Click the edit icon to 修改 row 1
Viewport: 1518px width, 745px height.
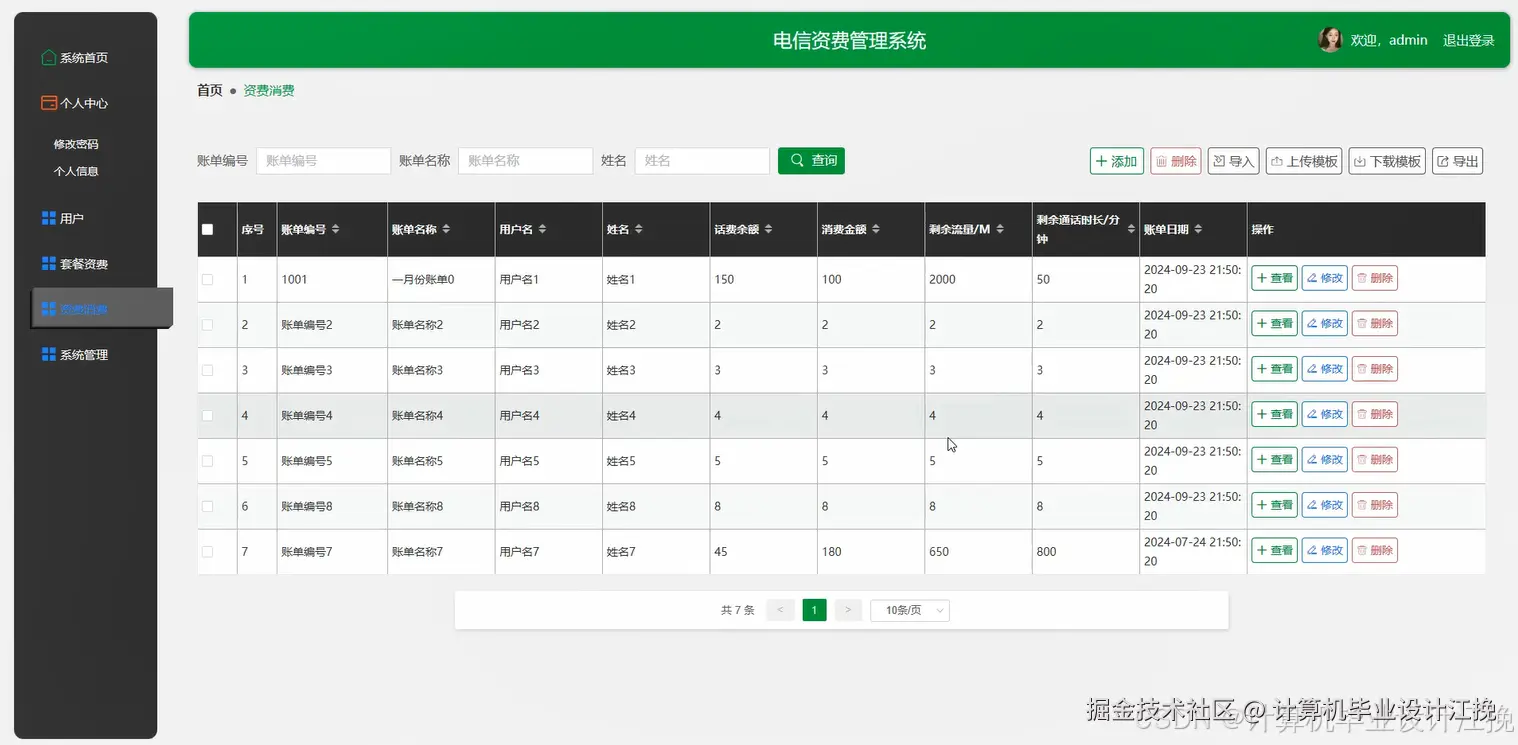pos(1313,277)
